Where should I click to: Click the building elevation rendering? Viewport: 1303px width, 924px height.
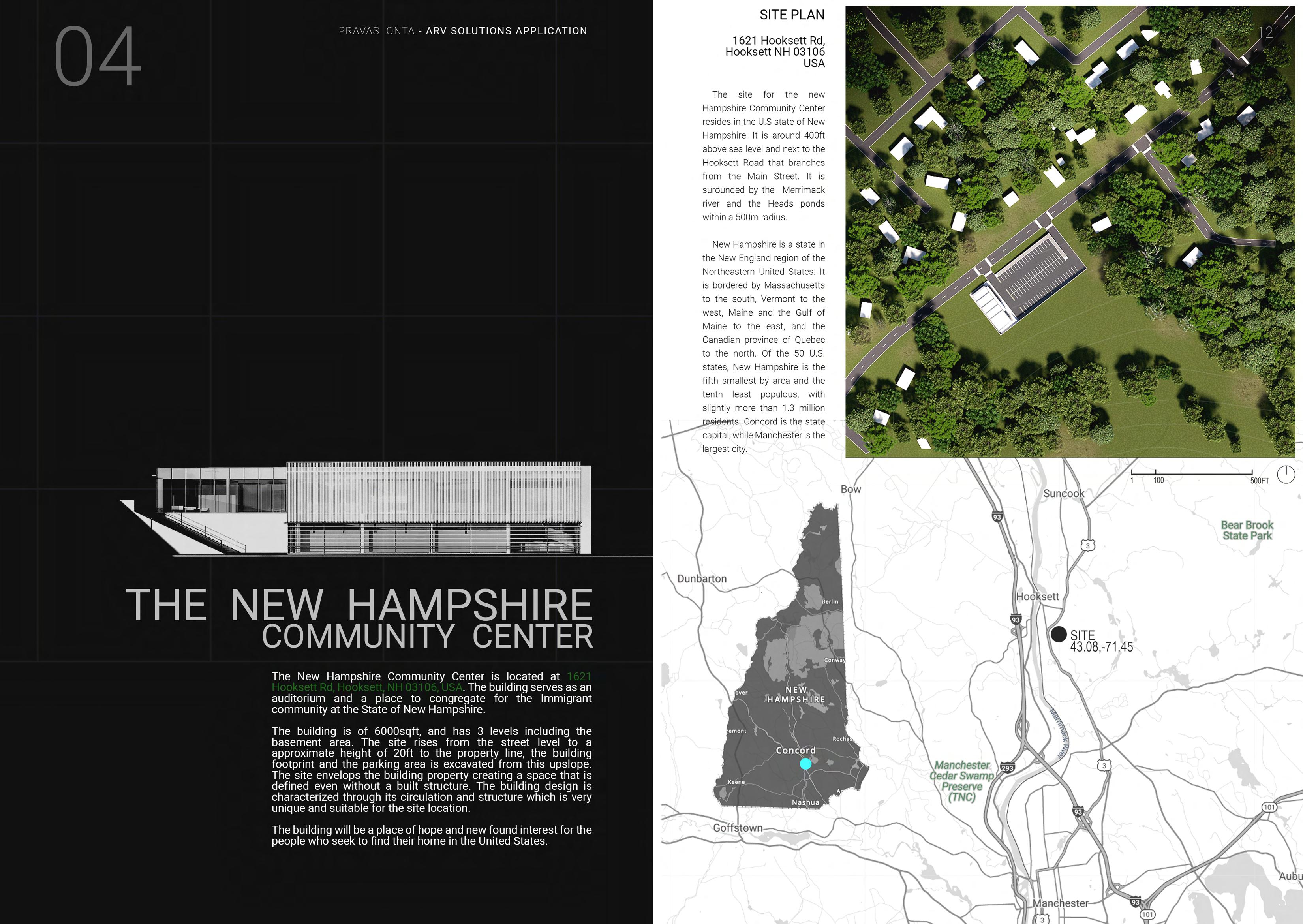coord(376,508)
